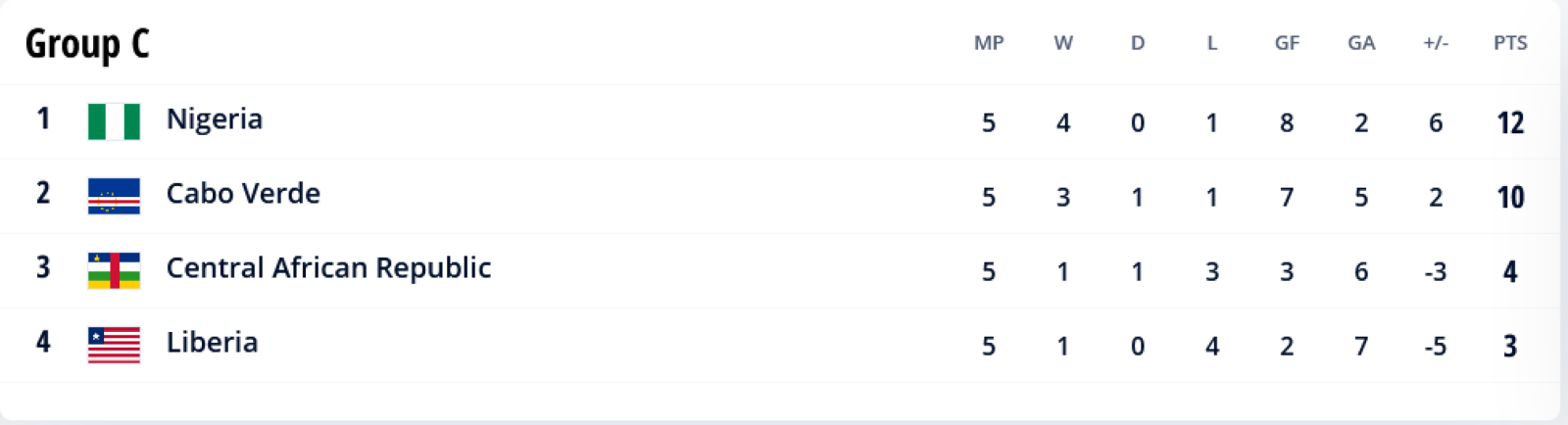
Task: Open the Nigeria team link
Action: 215,119
